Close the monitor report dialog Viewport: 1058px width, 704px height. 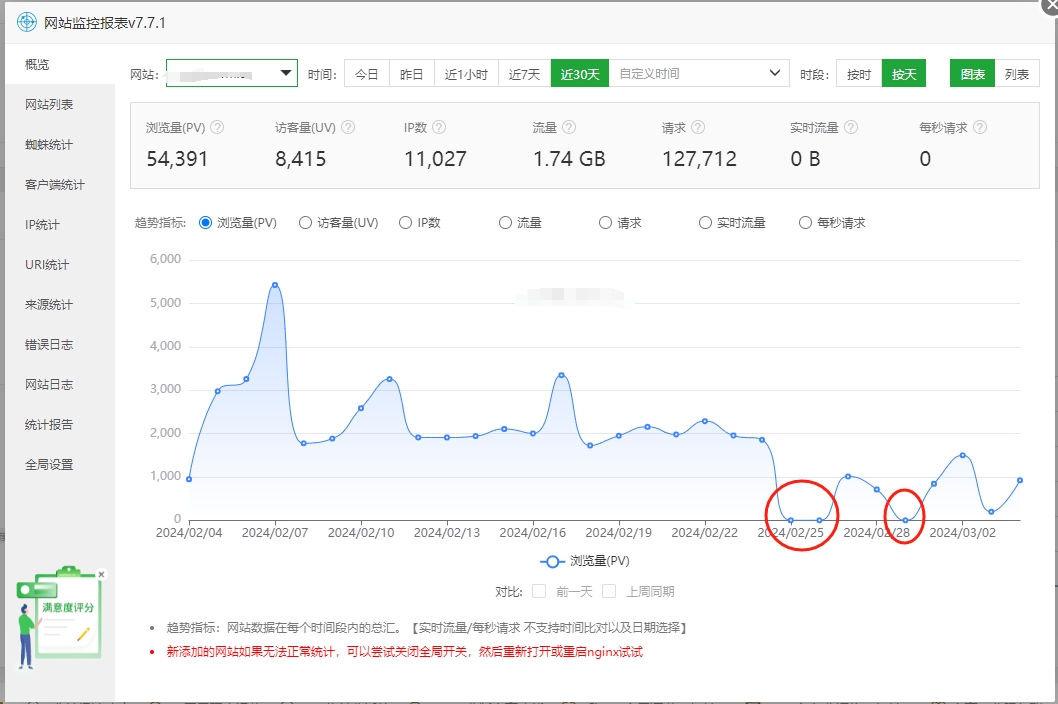[x=1050, y=5]
